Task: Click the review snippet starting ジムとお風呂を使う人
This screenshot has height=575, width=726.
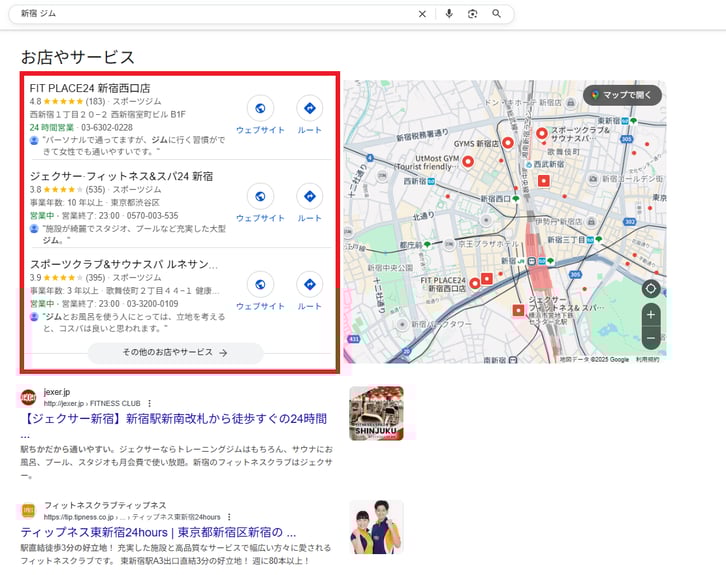Action: pos(134,322)
